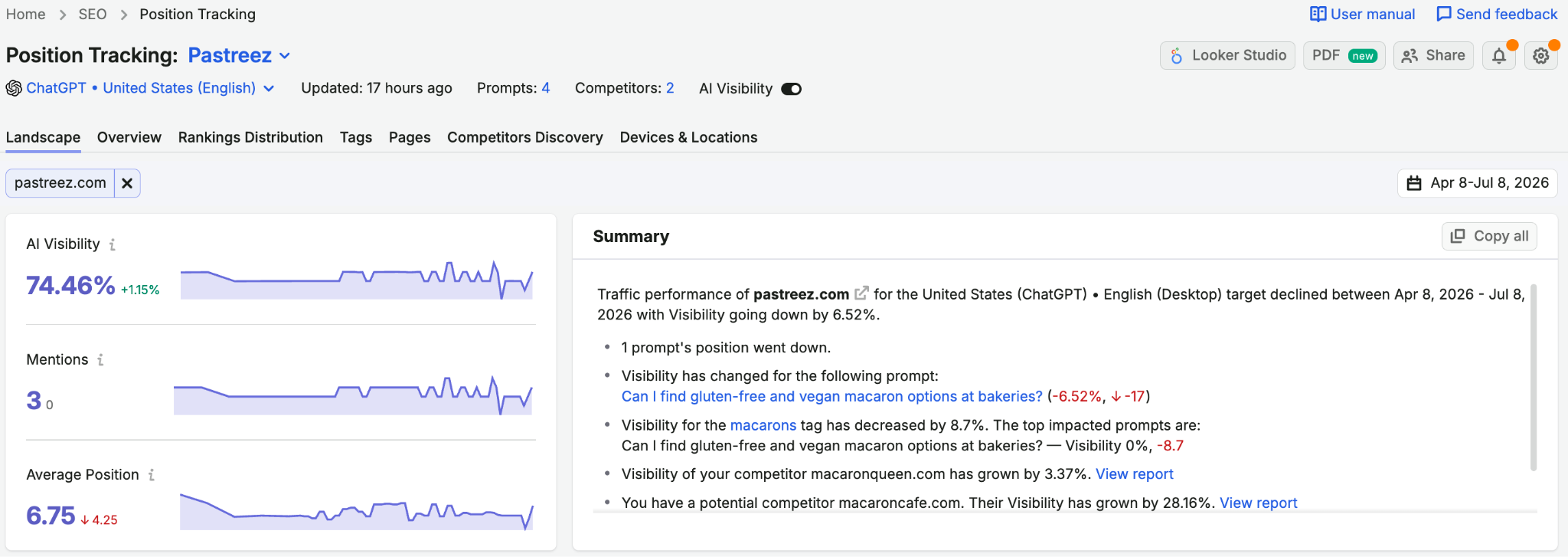The image size is (1568, 557).
Task: Open notifications bell icon
Action: [x=1499, y=56]
